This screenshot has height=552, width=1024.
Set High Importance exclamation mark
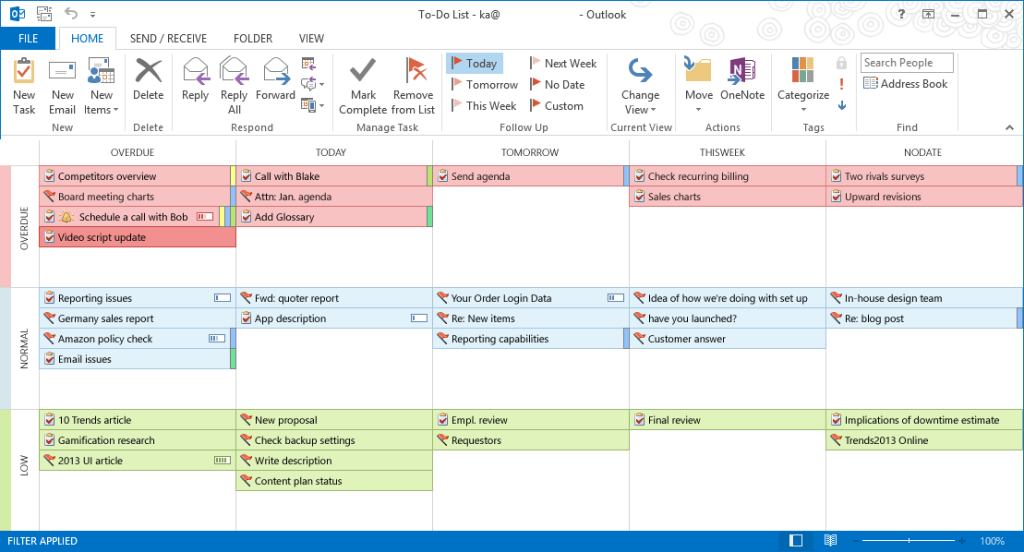pyautogui.click(x=842, y=84)
